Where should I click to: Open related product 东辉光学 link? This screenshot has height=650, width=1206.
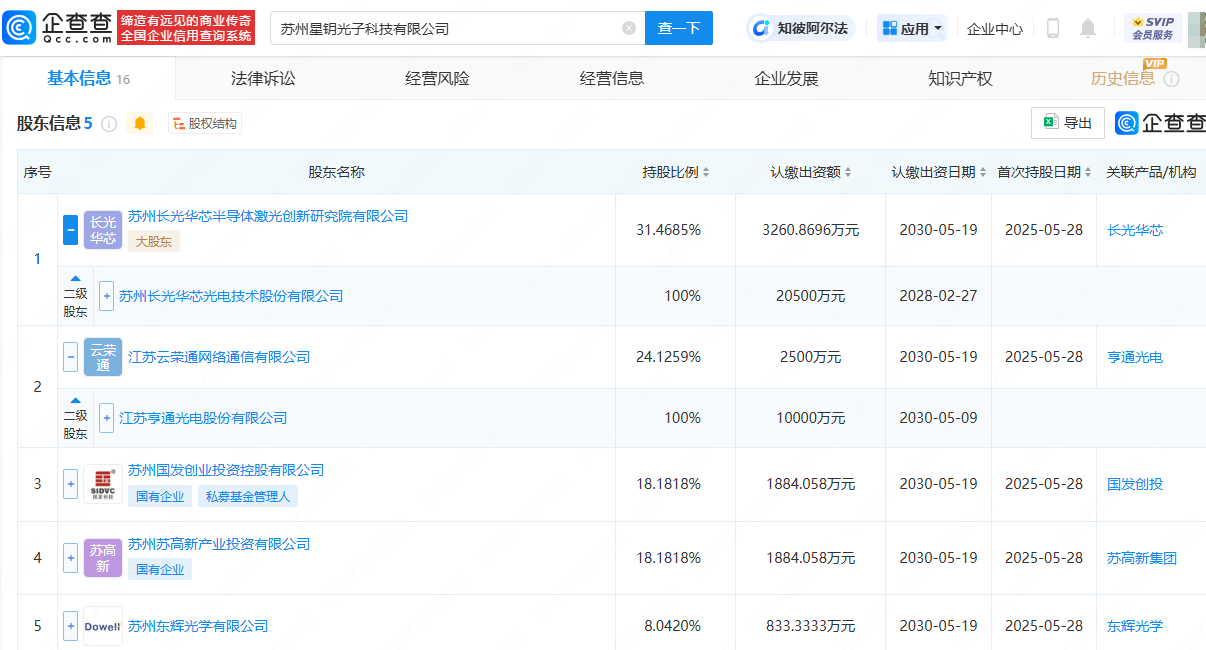pos(1135,626)
